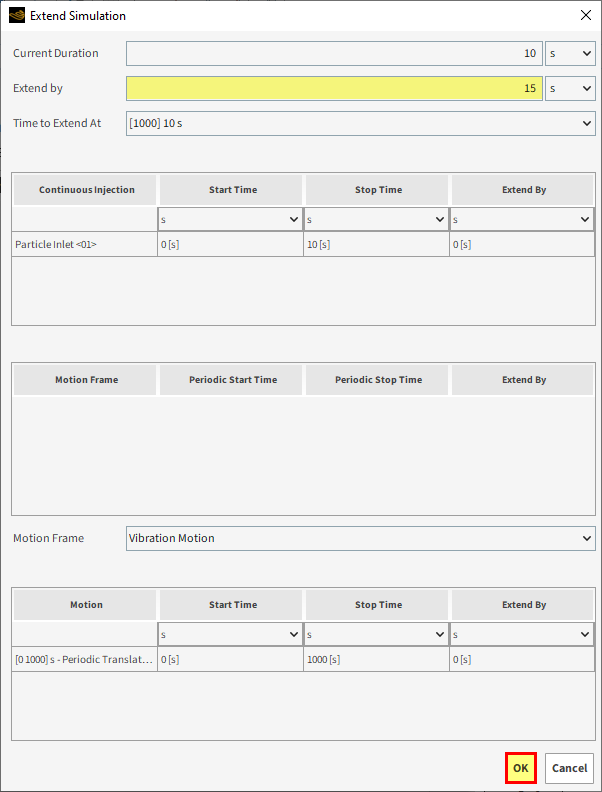Screen dimensions: 602x792
Task: Click Start Time header in Motion table
Action: pyautogui.click(x=231, y=605)
